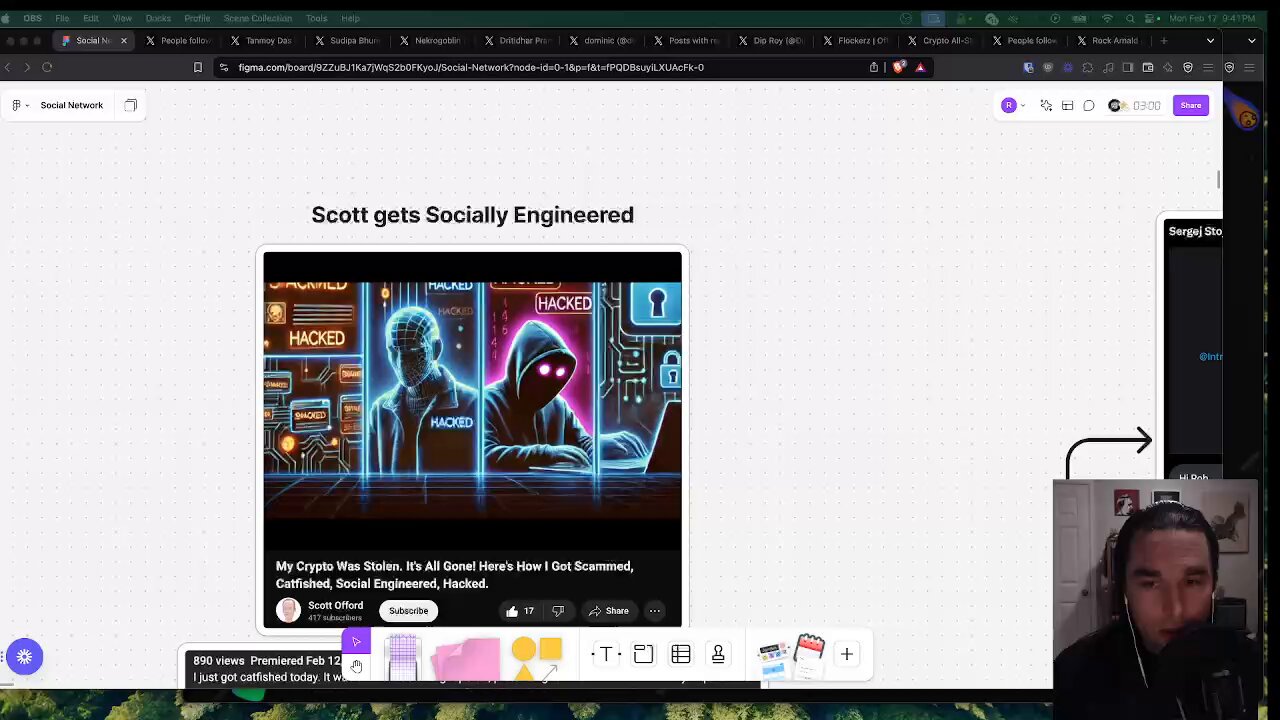1280x720 pixels.
Task: Insert a table with the Table tool
Action: (x=681, y=654)
